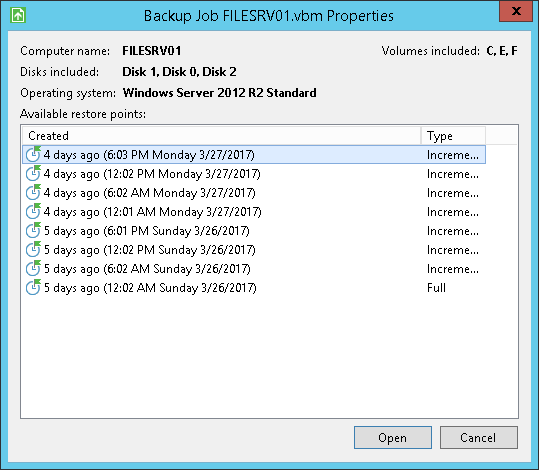The height and width of the screenshot is (470, 539).
Task: Click Increme... type for 6:02 AM Sunday
Action: click(453, 269)
